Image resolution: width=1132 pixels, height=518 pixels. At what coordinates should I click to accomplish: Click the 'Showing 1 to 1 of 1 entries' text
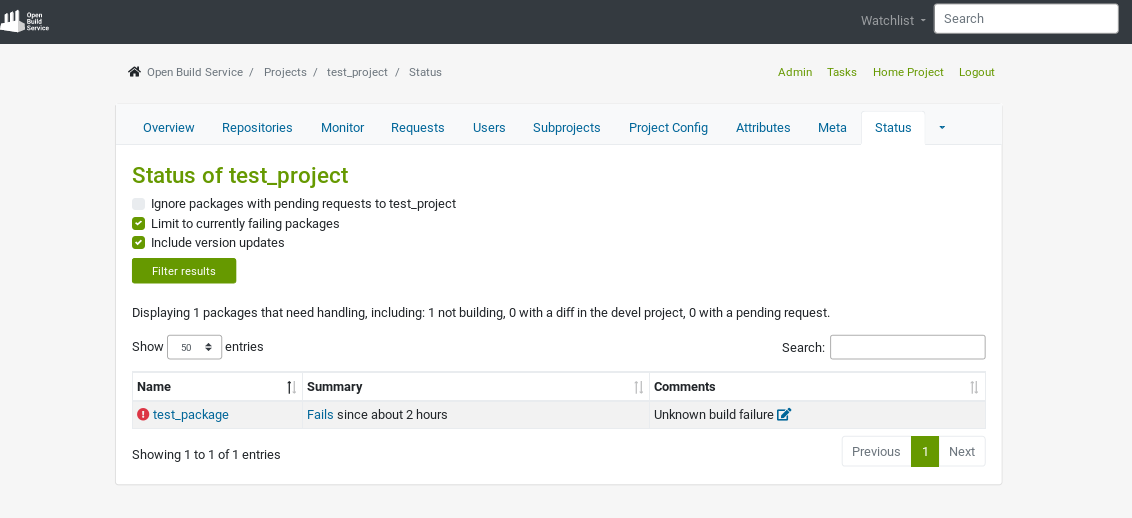206,455
